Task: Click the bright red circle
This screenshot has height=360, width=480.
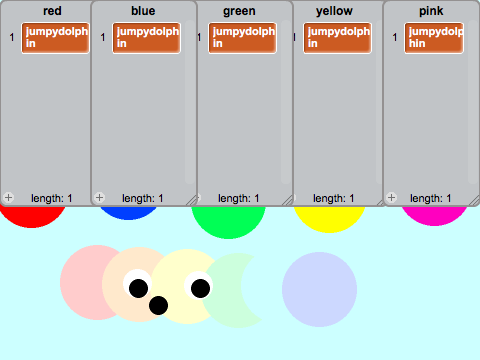Action: 32,217
